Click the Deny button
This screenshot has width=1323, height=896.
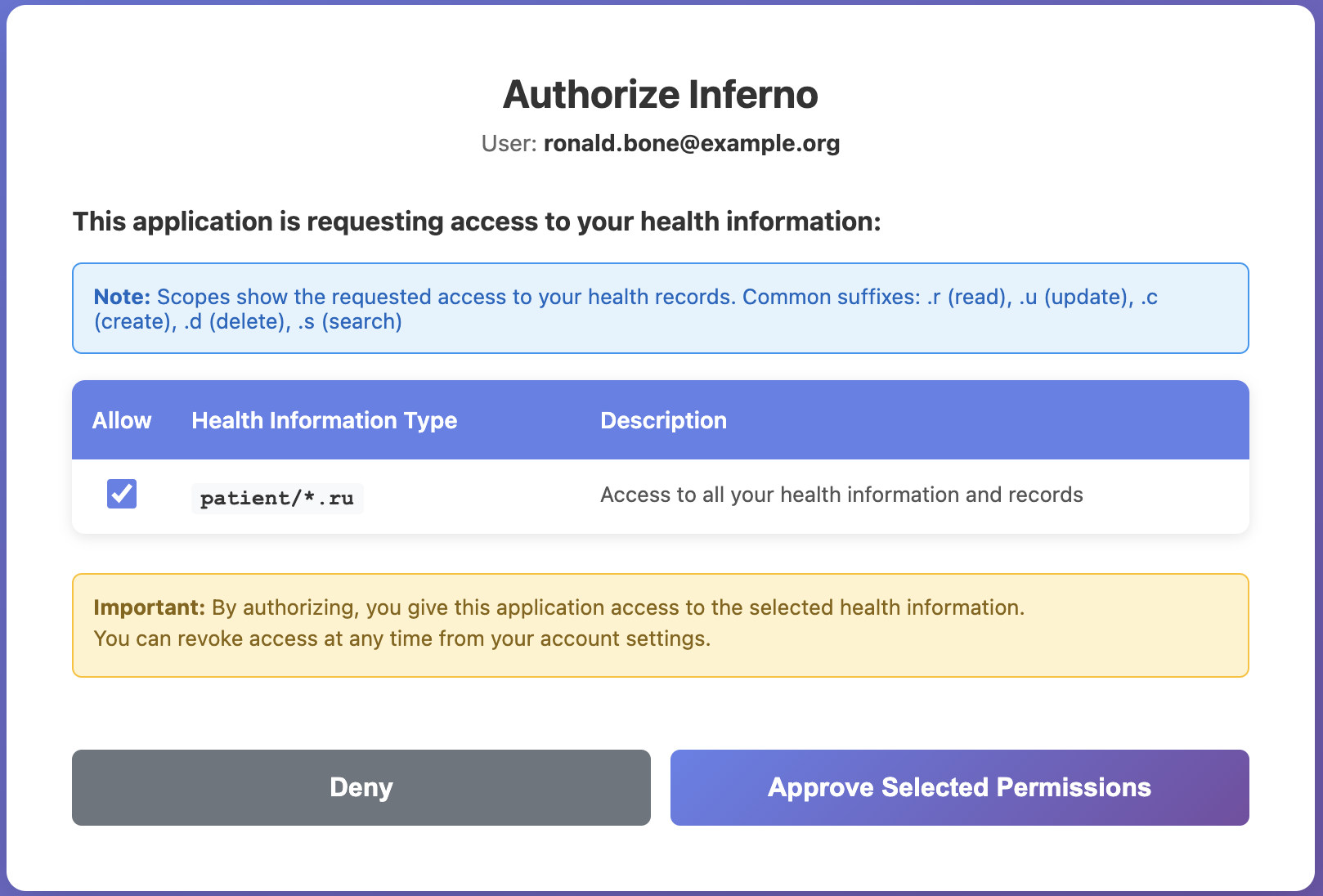(x=361, y=787)
